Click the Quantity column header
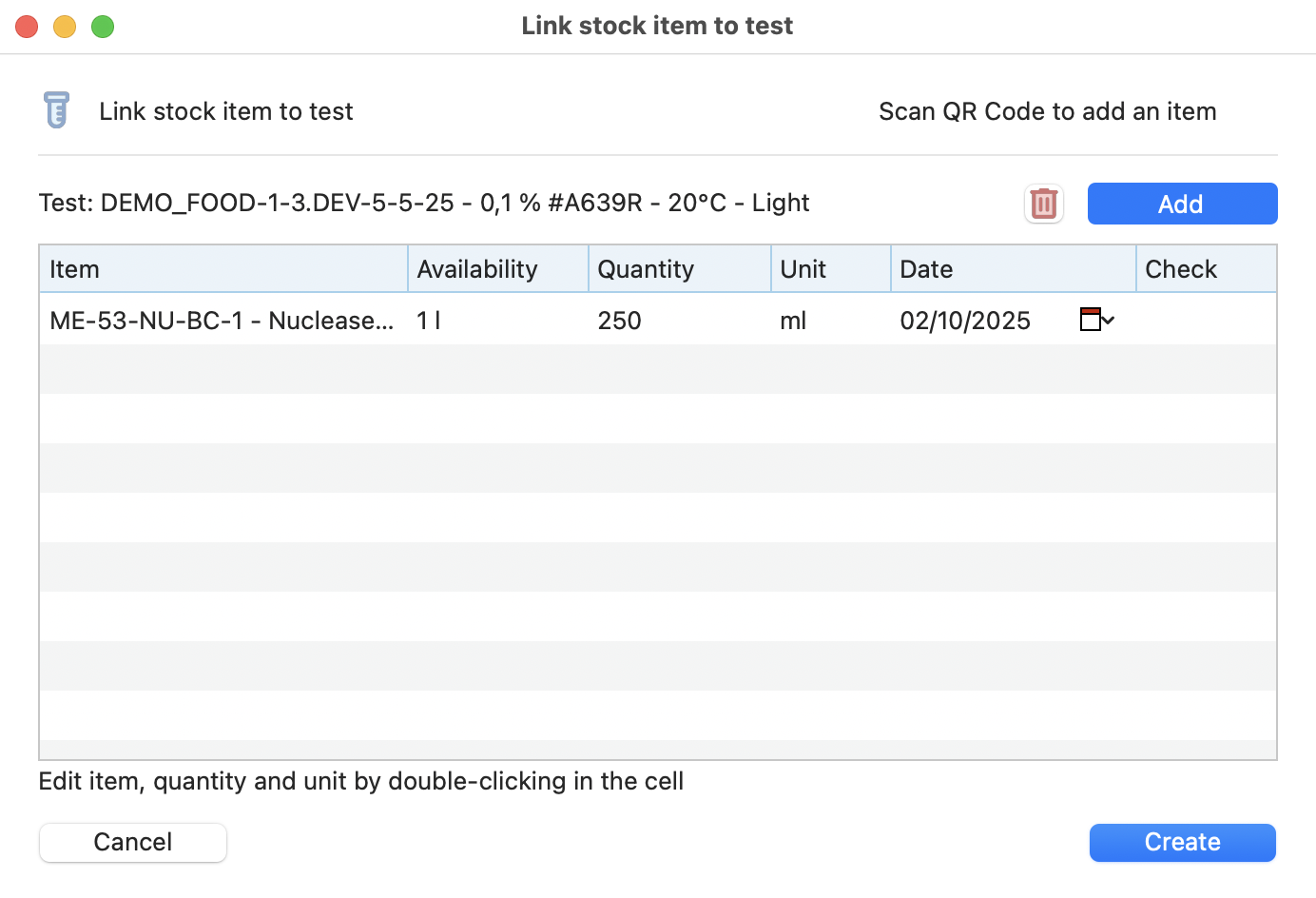 pos(679,269)
